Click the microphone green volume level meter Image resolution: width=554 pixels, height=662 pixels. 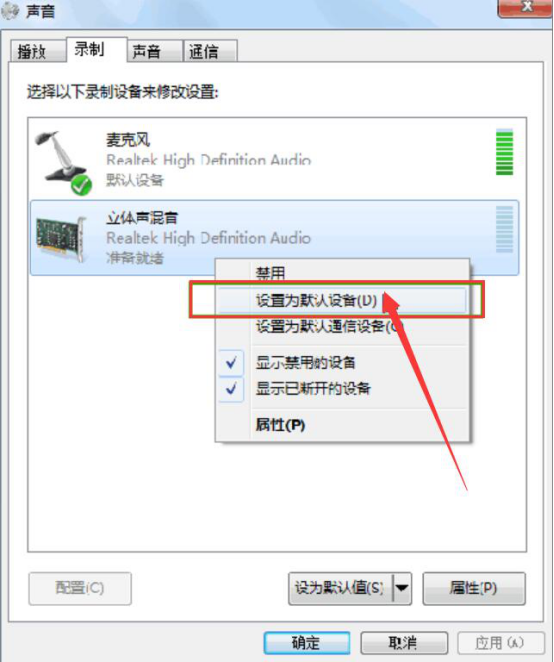point(504,152)
